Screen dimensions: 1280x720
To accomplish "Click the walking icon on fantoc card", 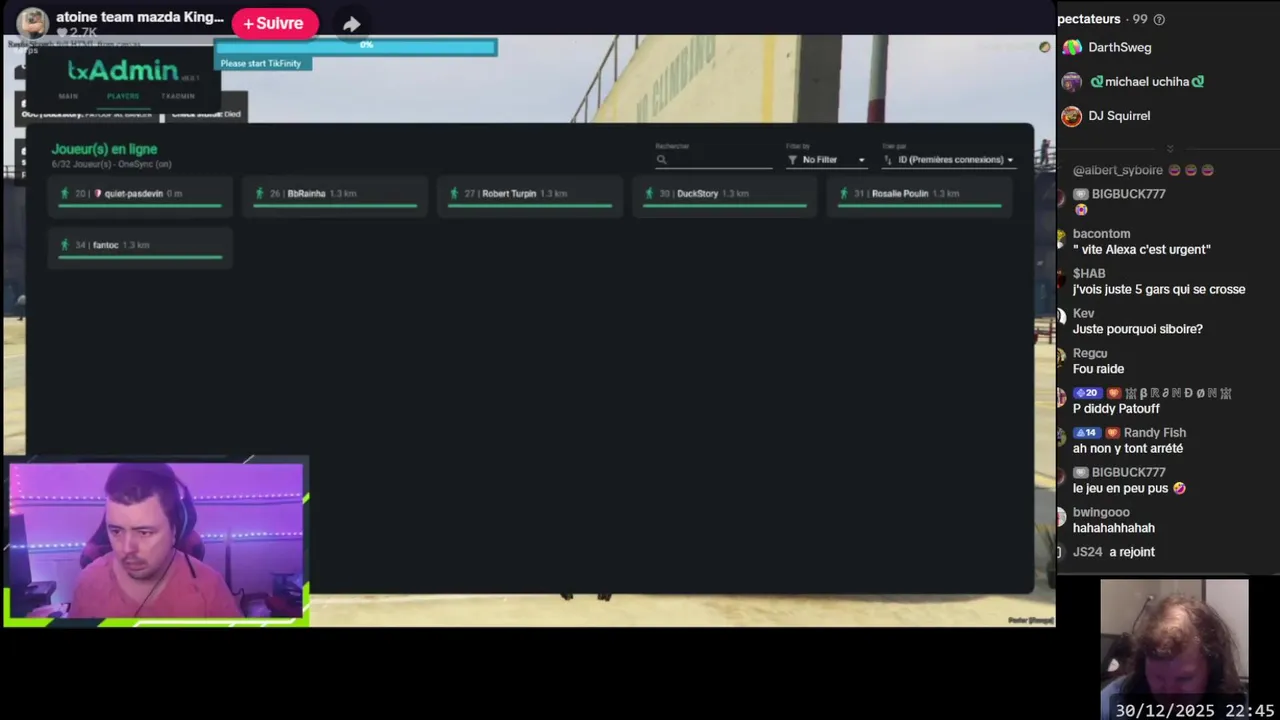I will (x=65, y=244).
